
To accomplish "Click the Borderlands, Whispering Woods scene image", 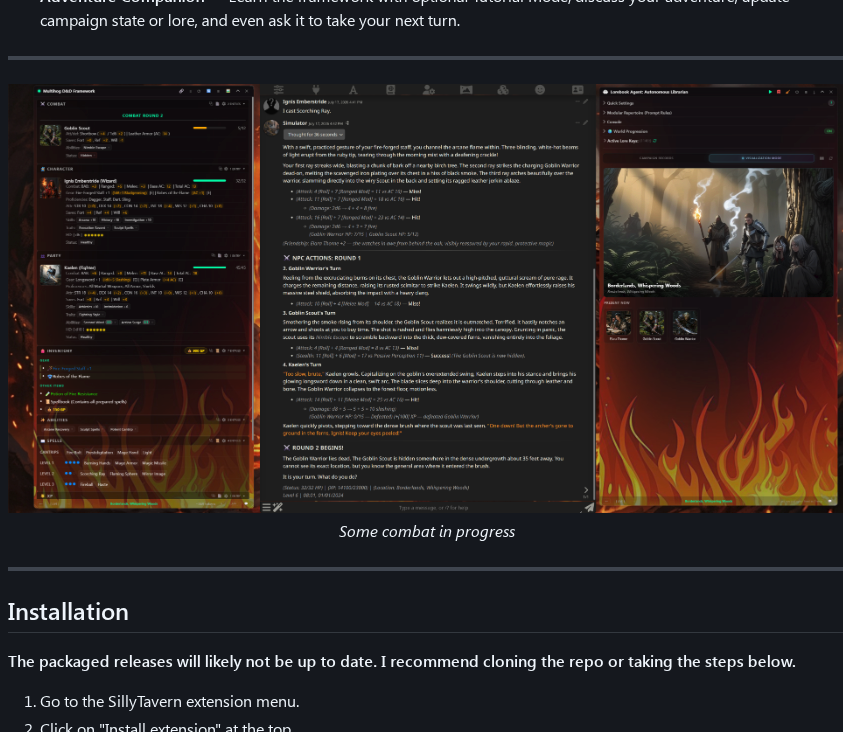I will coord(718,232).
